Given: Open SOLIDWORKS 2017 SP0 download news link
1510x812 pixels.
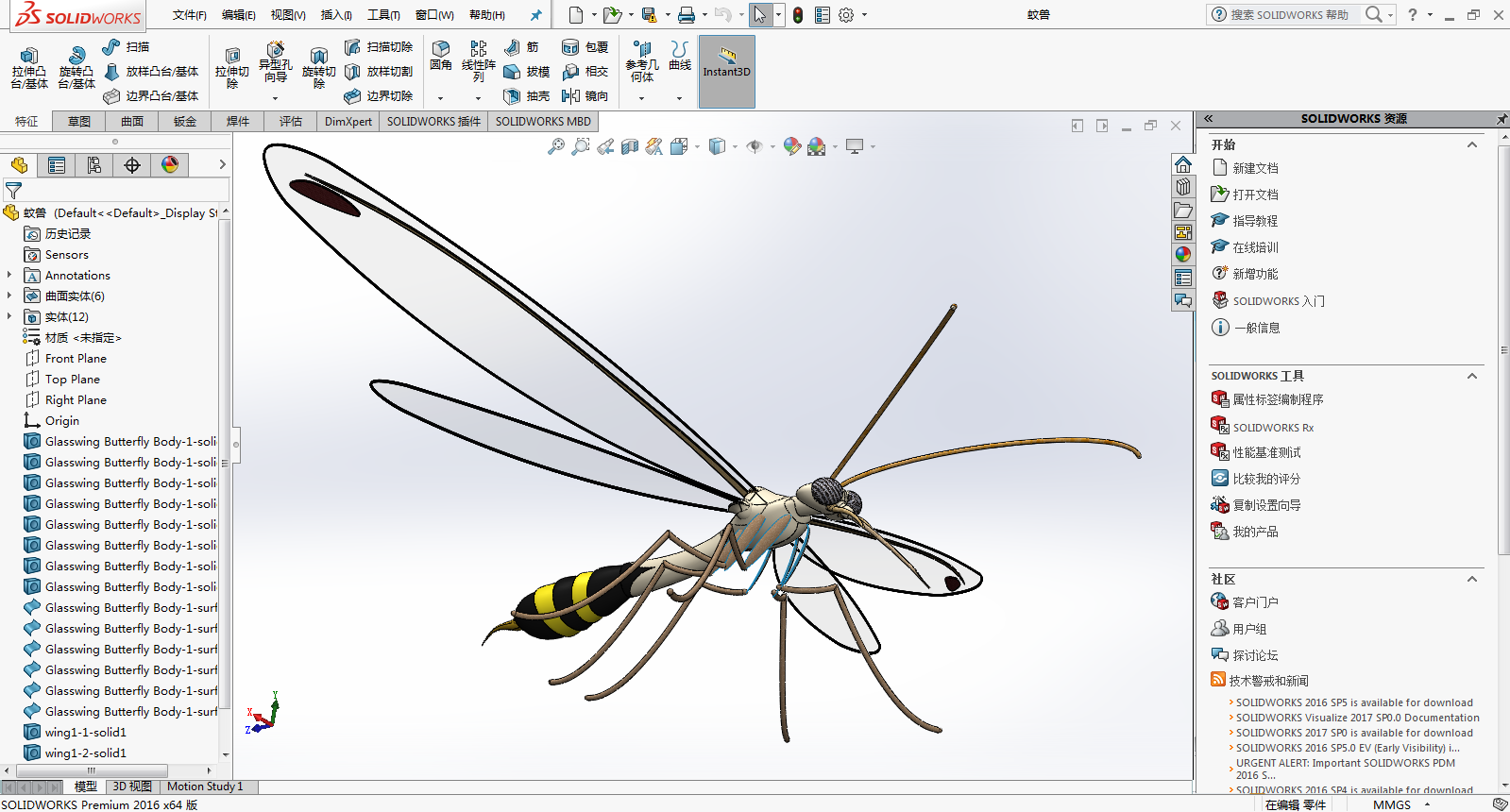Looking at the screenshot, I should coord(1354,733).
